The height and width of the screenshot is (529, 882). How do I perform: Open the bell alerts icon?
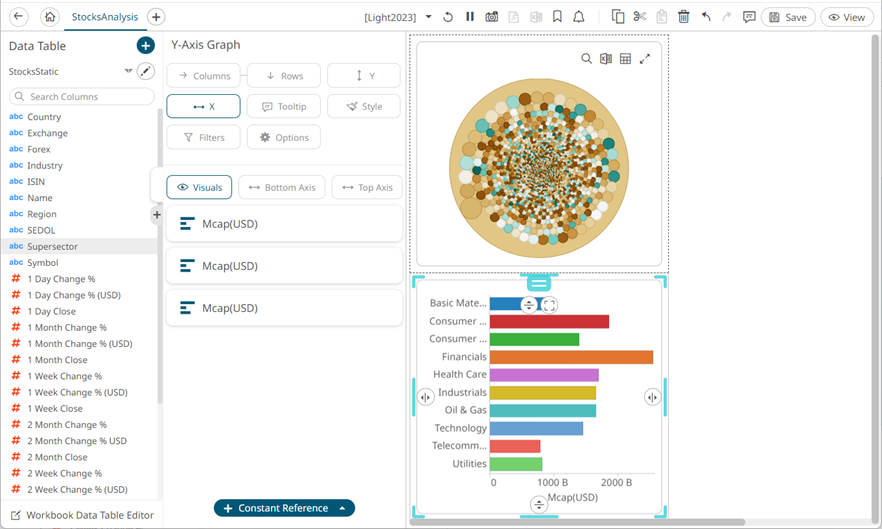[579, 17]
